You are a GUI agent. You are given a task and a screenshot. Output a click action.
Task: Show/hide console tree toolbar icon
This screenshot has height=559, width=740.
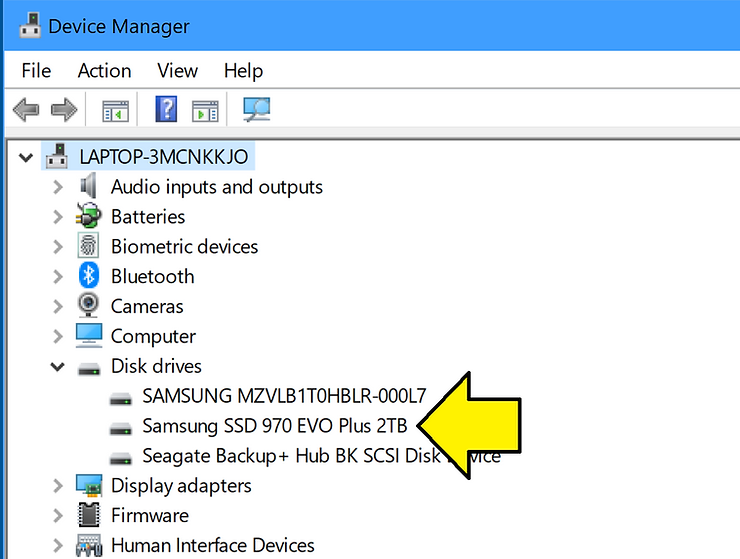tap(116, 111)
